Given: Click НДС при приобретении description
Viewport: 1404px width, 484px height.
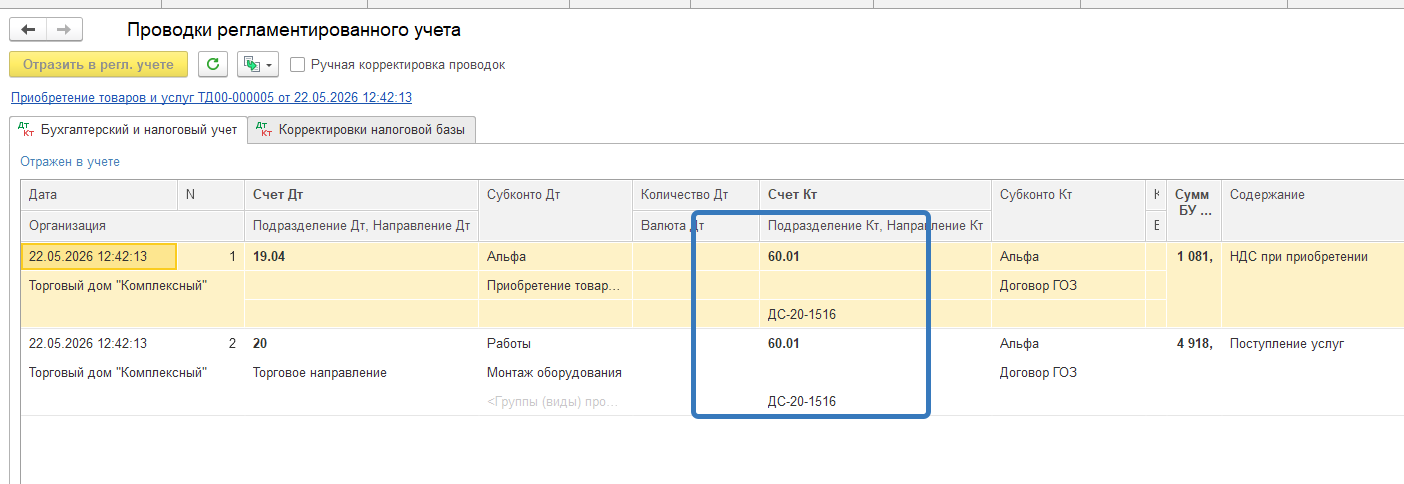Looking at the screenshot, I should (x=1298, y=256).
